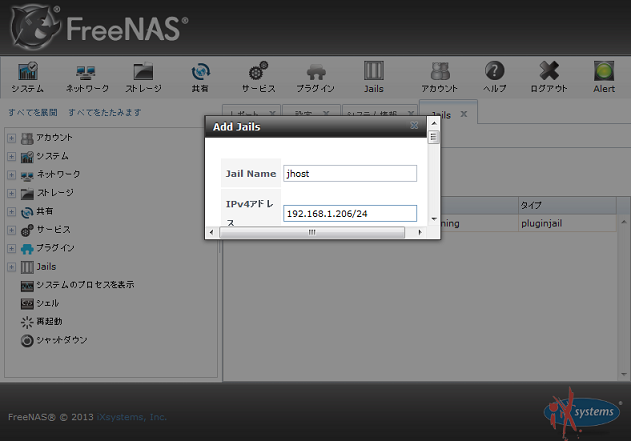Click the pluginjail table cell
Screen dimensions: 631x441
567,223
